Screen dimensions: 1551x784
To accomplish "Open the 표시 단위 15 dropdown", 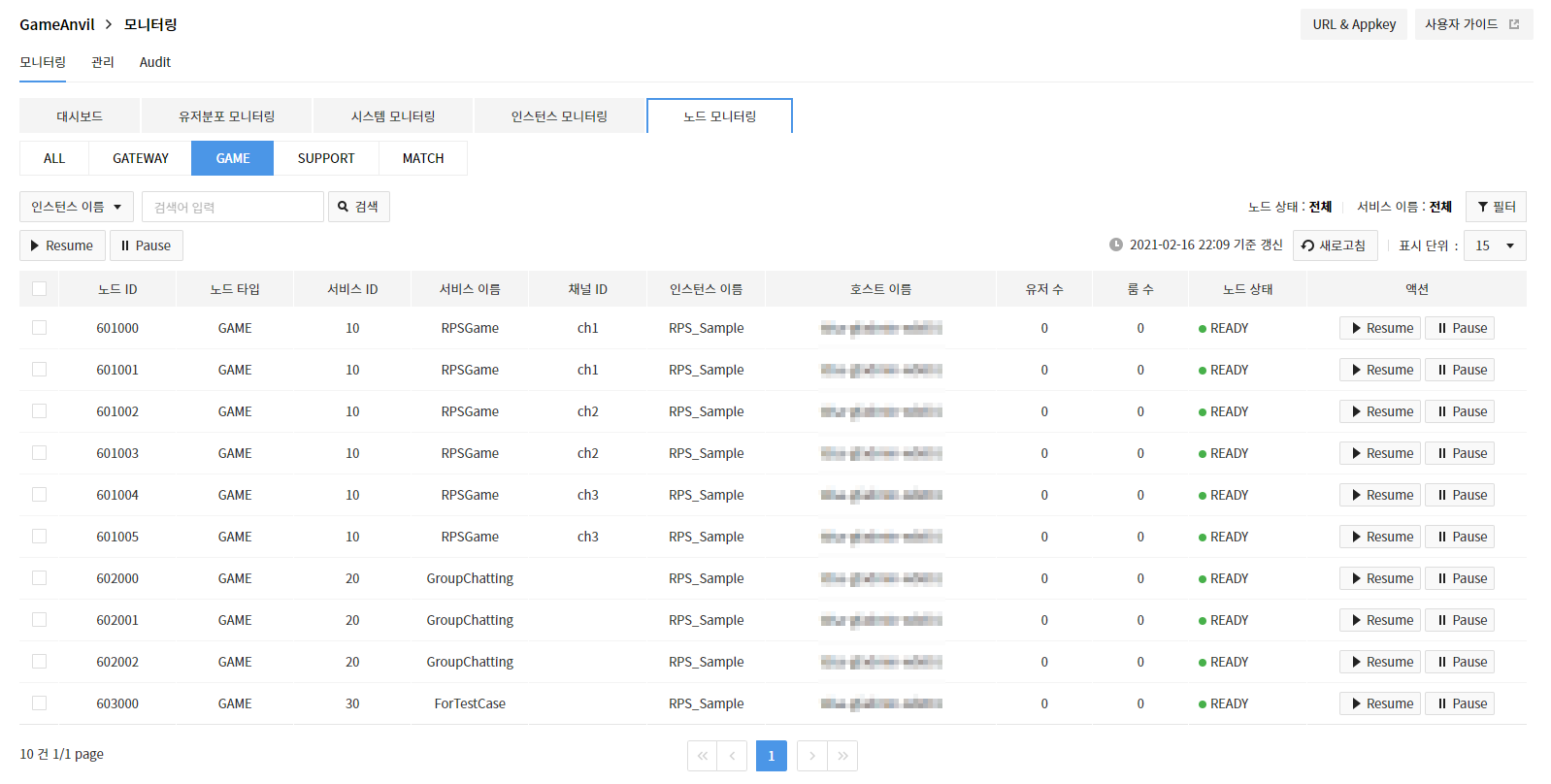I will tap(1495, 245).
